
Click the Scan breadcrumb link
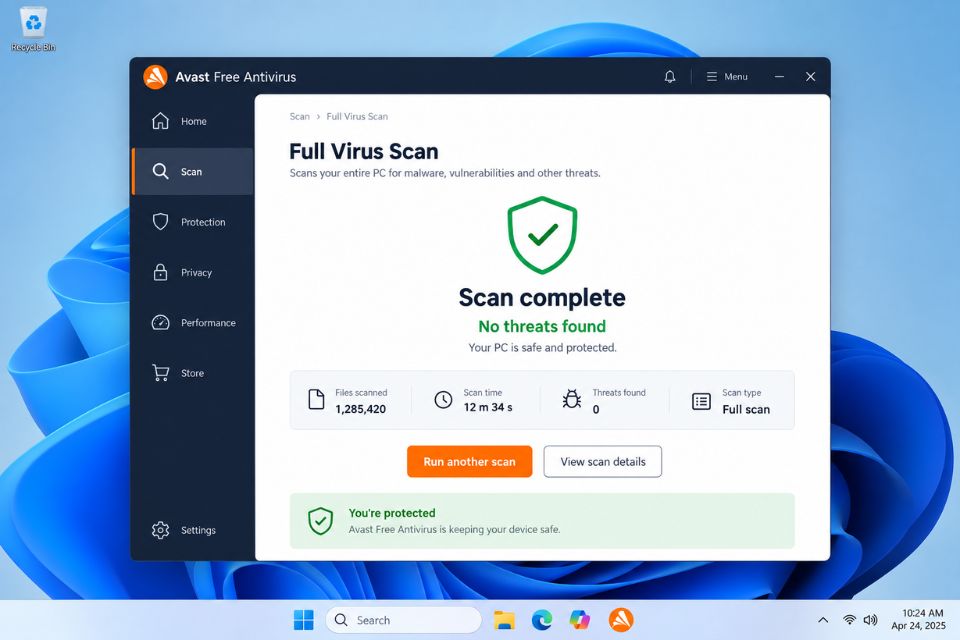[x=299, y=116]
